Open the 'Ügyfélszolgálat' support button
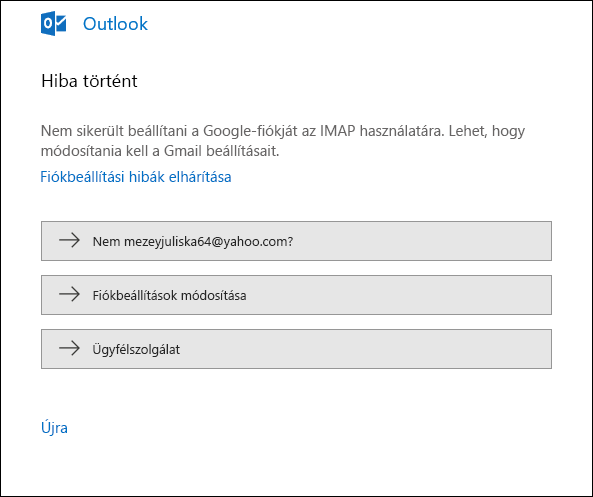 [296, 349]
